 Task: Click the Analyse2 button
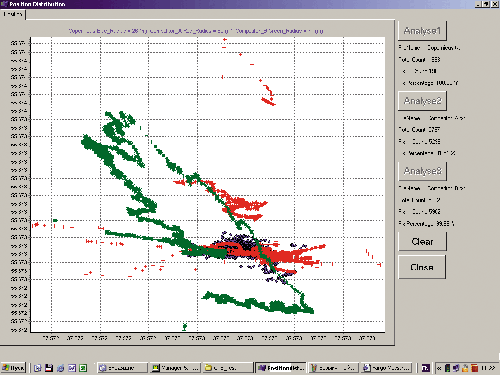pyautogui.click(x=422, y=101)
